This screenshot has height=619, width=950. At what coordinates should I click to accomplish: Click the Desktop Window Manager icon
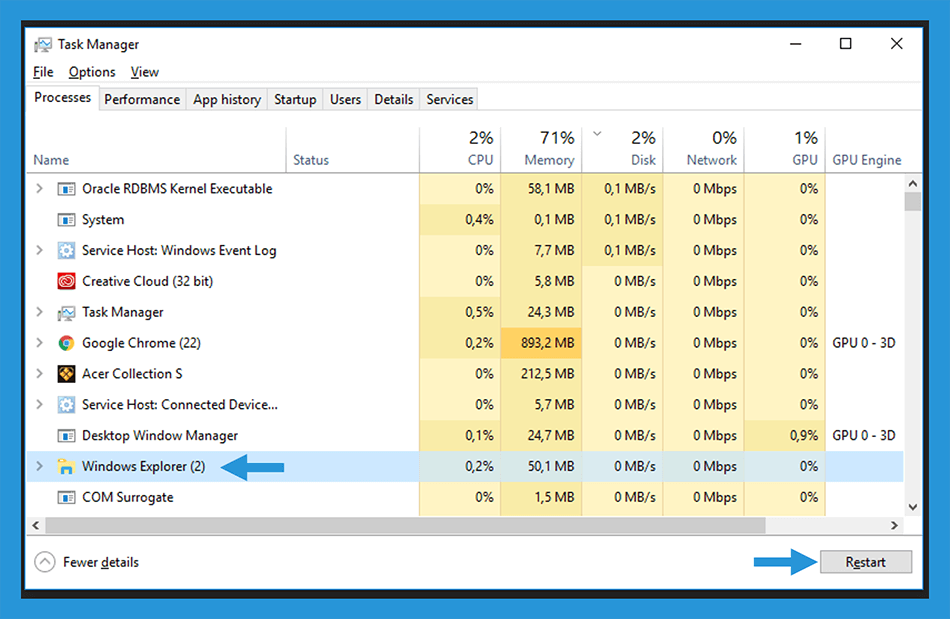tap(66, 436)
